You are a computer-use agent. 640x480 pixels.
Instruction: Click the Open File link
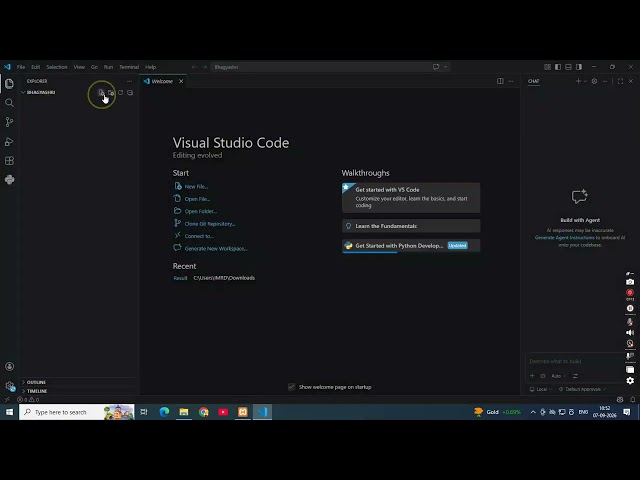(197, 199)
